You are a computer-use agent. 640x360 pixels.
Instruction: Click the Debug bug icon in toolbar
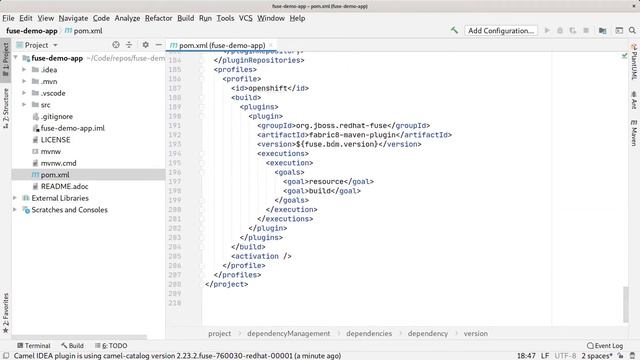pyautogui.click(x=560, y=31)
